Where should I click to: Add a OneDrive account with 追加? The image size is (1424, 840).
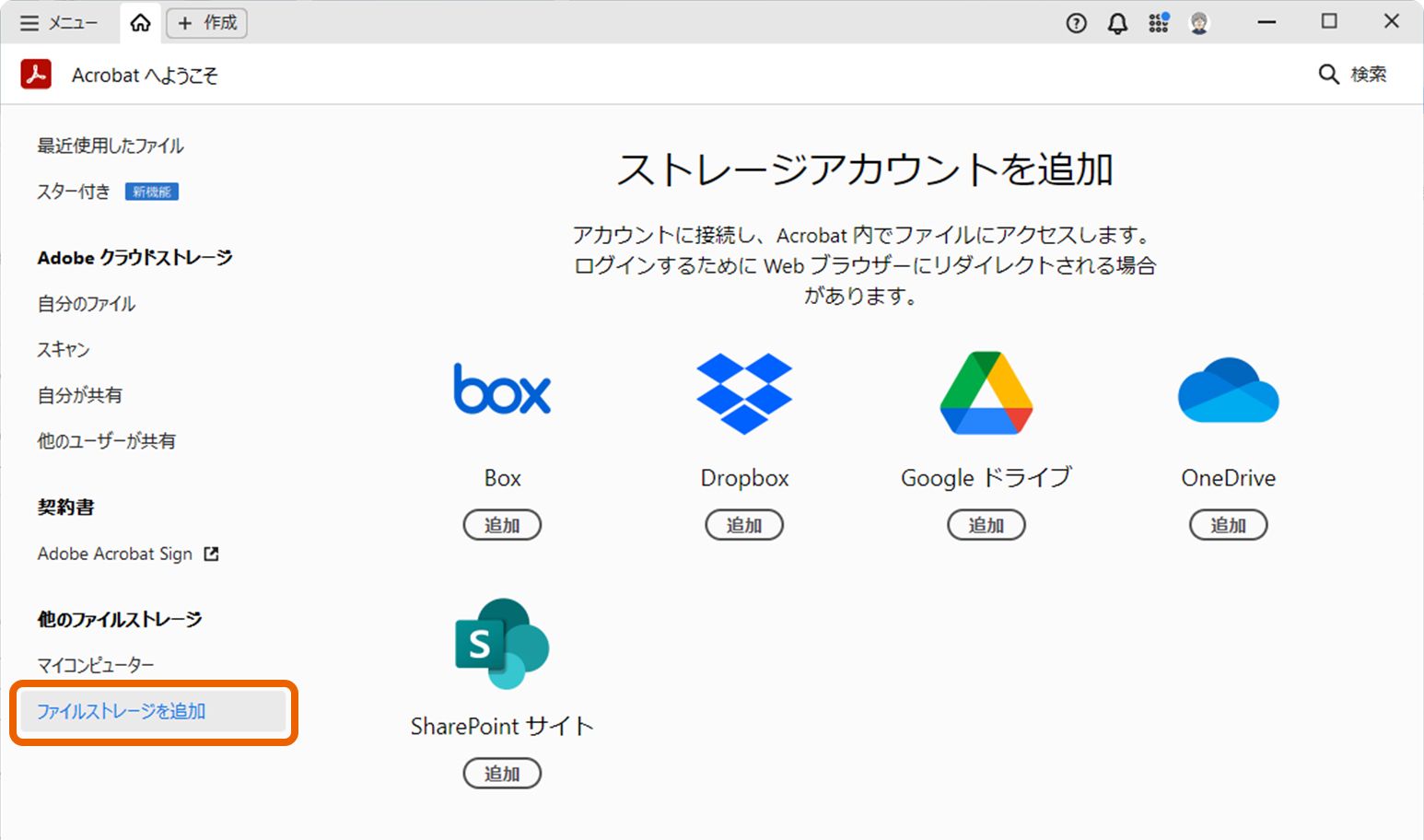tap(1229, 525)
